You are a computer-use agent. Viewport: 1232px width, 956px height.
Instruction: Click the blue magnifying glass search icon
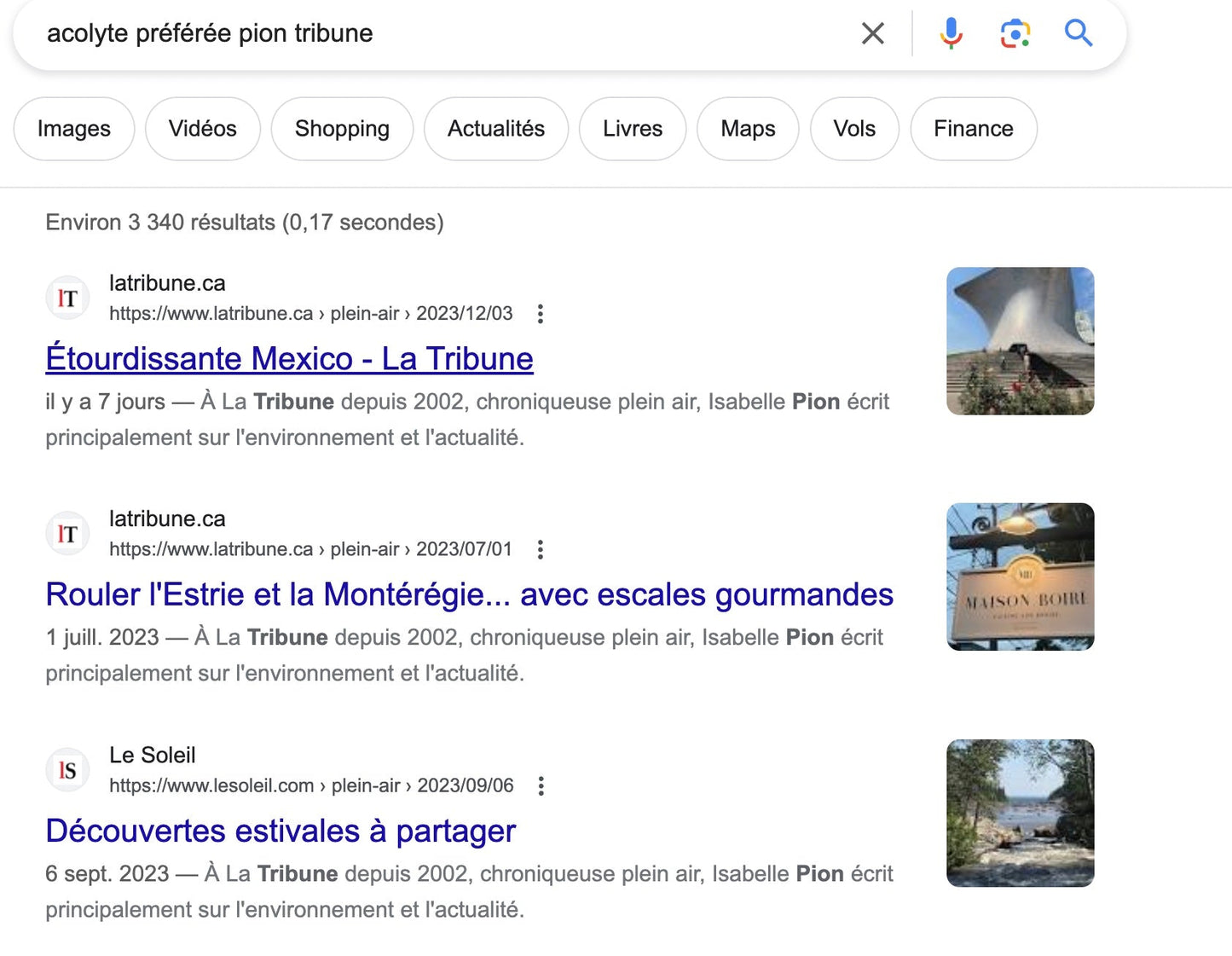1078,33
